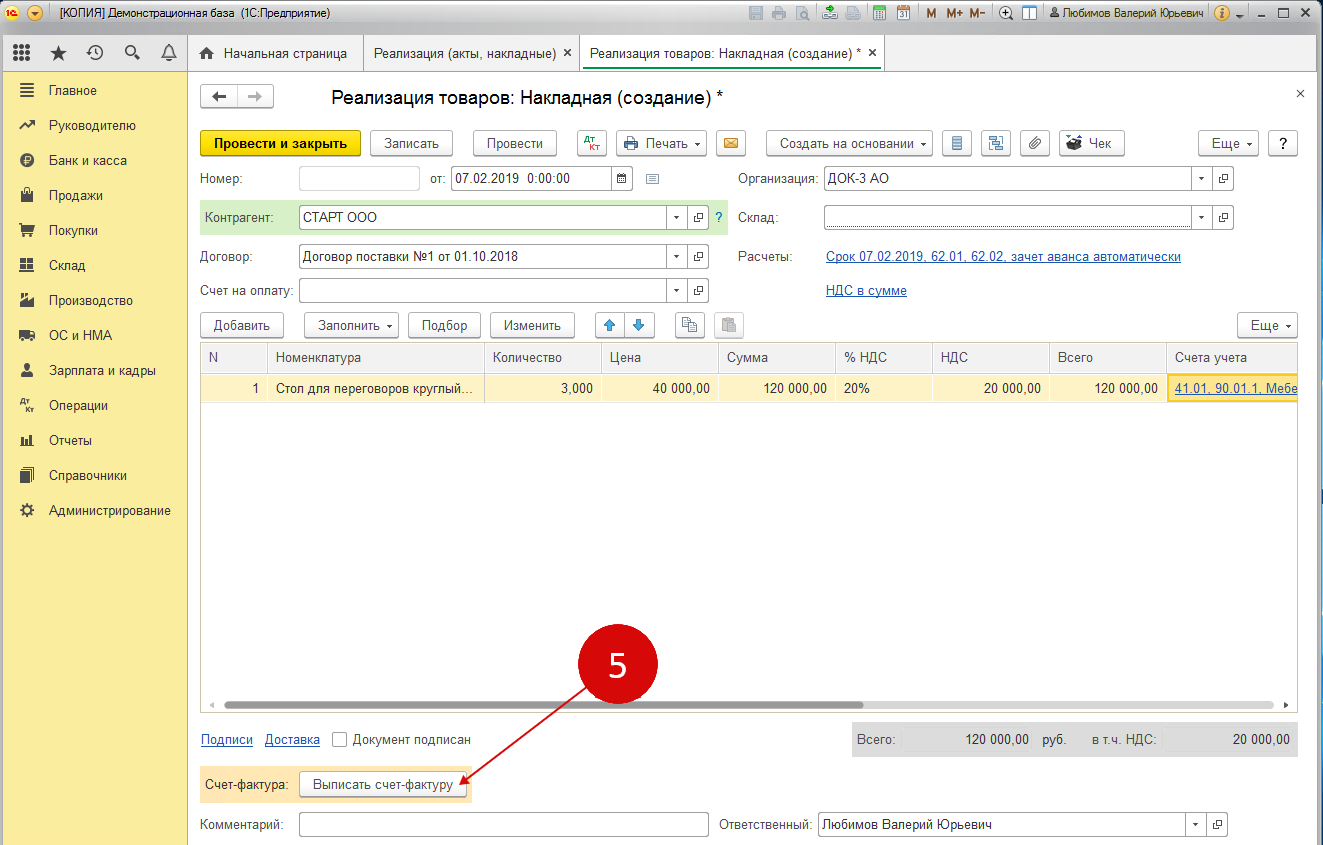Image resolution: width=1323 pixels, height=845 pixels.
Task: Open the Продажи section
Action: pos(76,195)
